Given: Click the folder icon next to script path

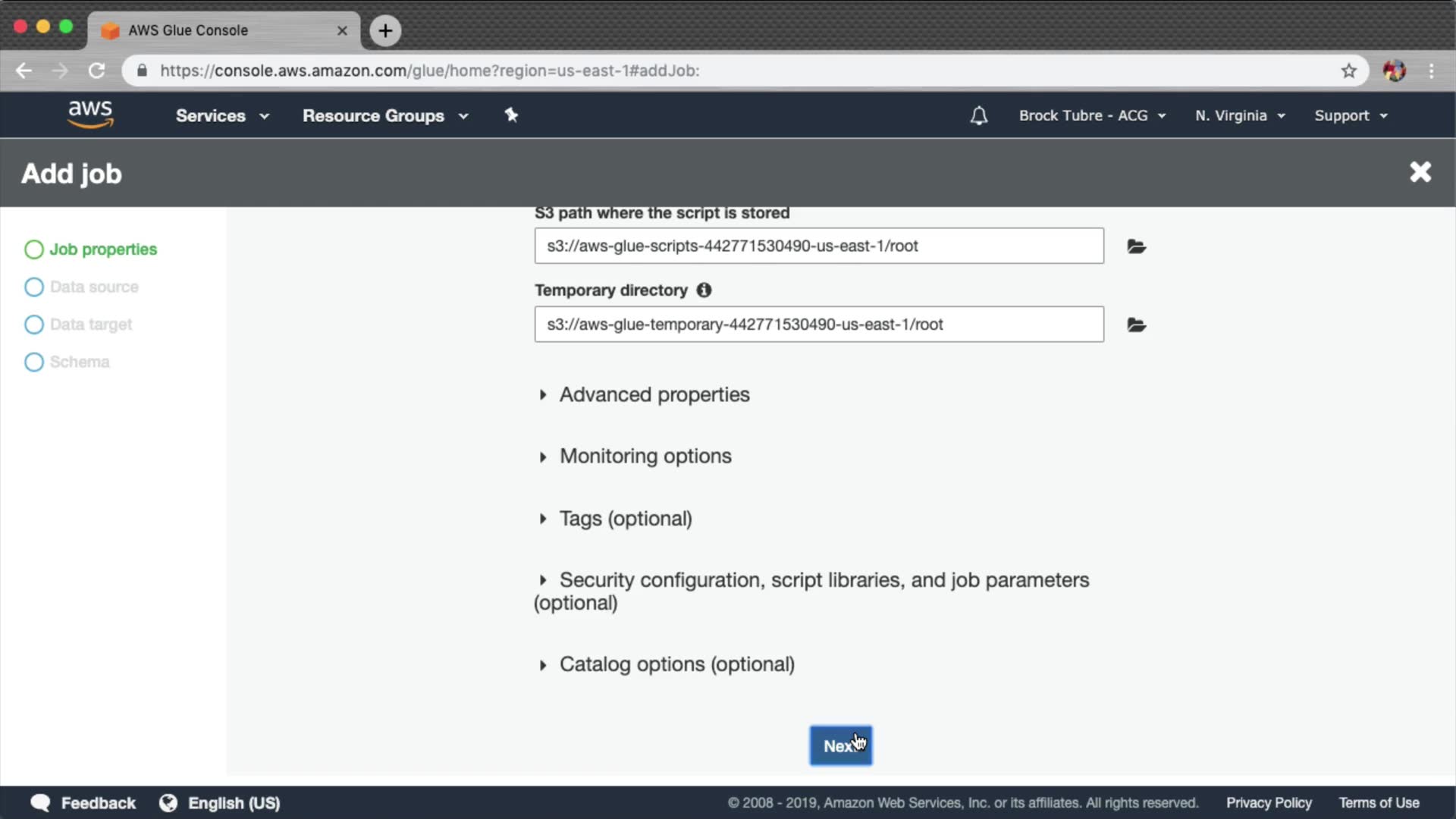Looking at the screenshot, I should coord(1136,246).
